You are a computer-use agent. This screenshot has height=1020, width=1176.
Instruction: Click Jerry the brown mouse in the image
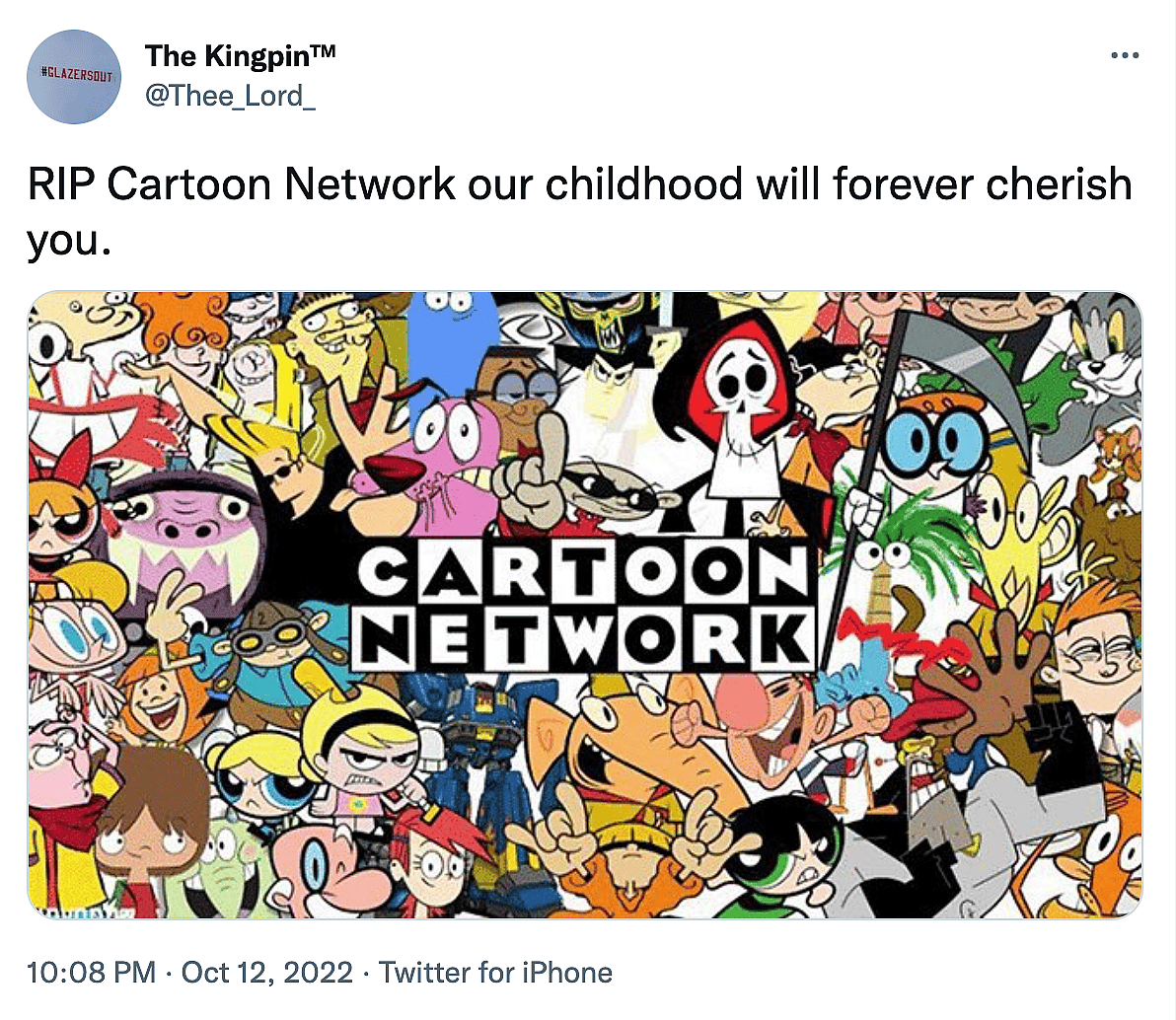(1113, 456)
